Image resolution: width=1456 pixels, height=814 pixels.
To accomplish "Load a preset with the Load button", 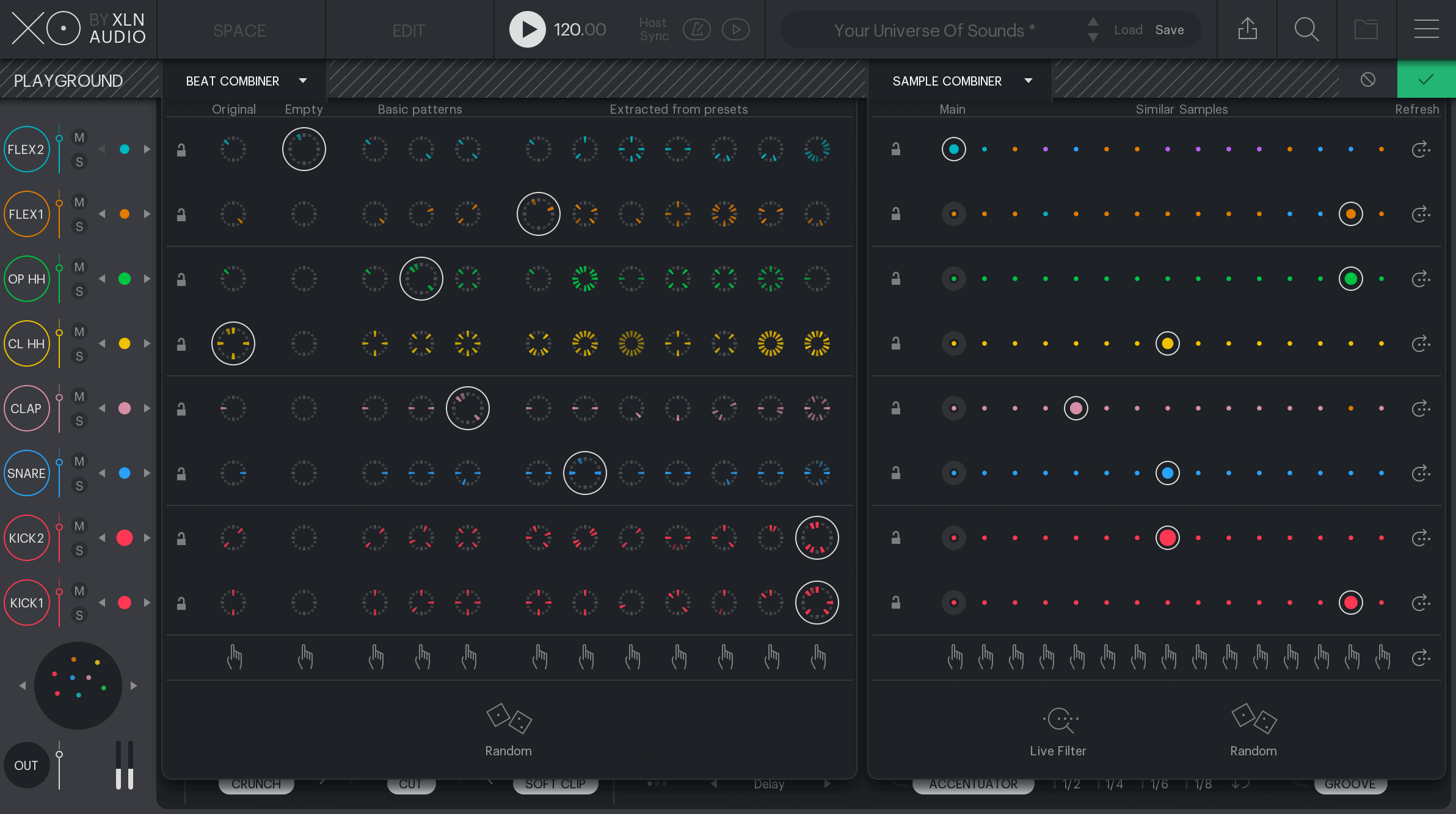I will tap(1128, 29).
